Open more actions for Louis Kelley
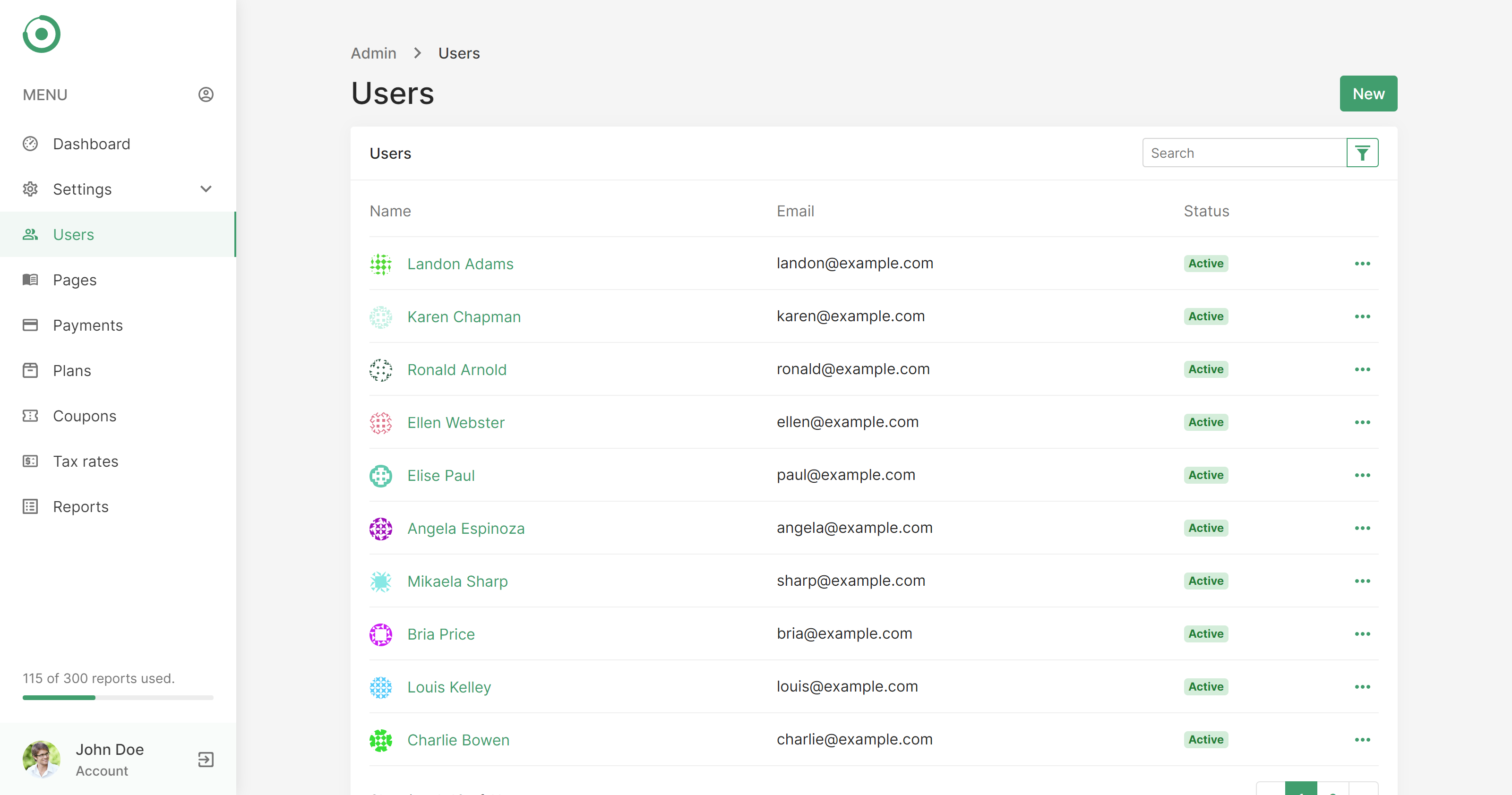 pos(1362,687)
